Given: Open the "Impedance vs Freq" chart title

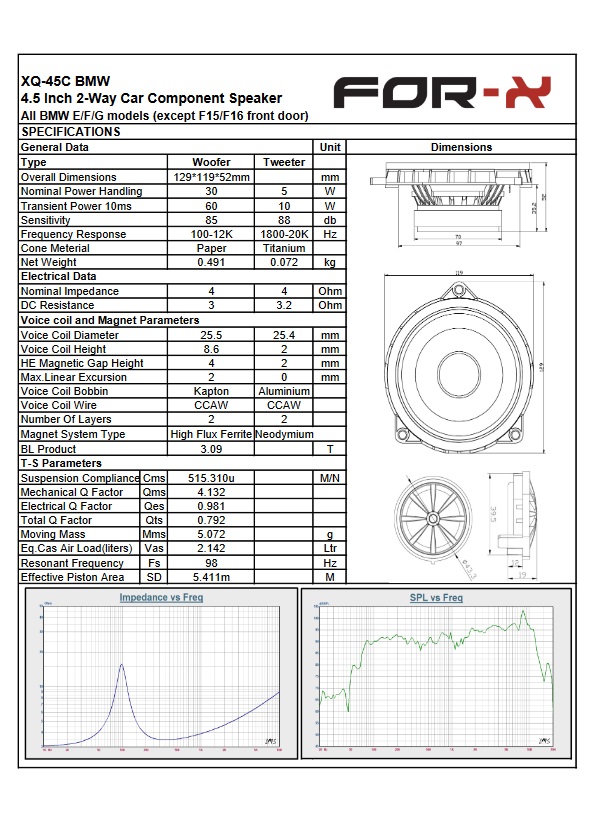Looking at the screenshot, I should point(161,597).
